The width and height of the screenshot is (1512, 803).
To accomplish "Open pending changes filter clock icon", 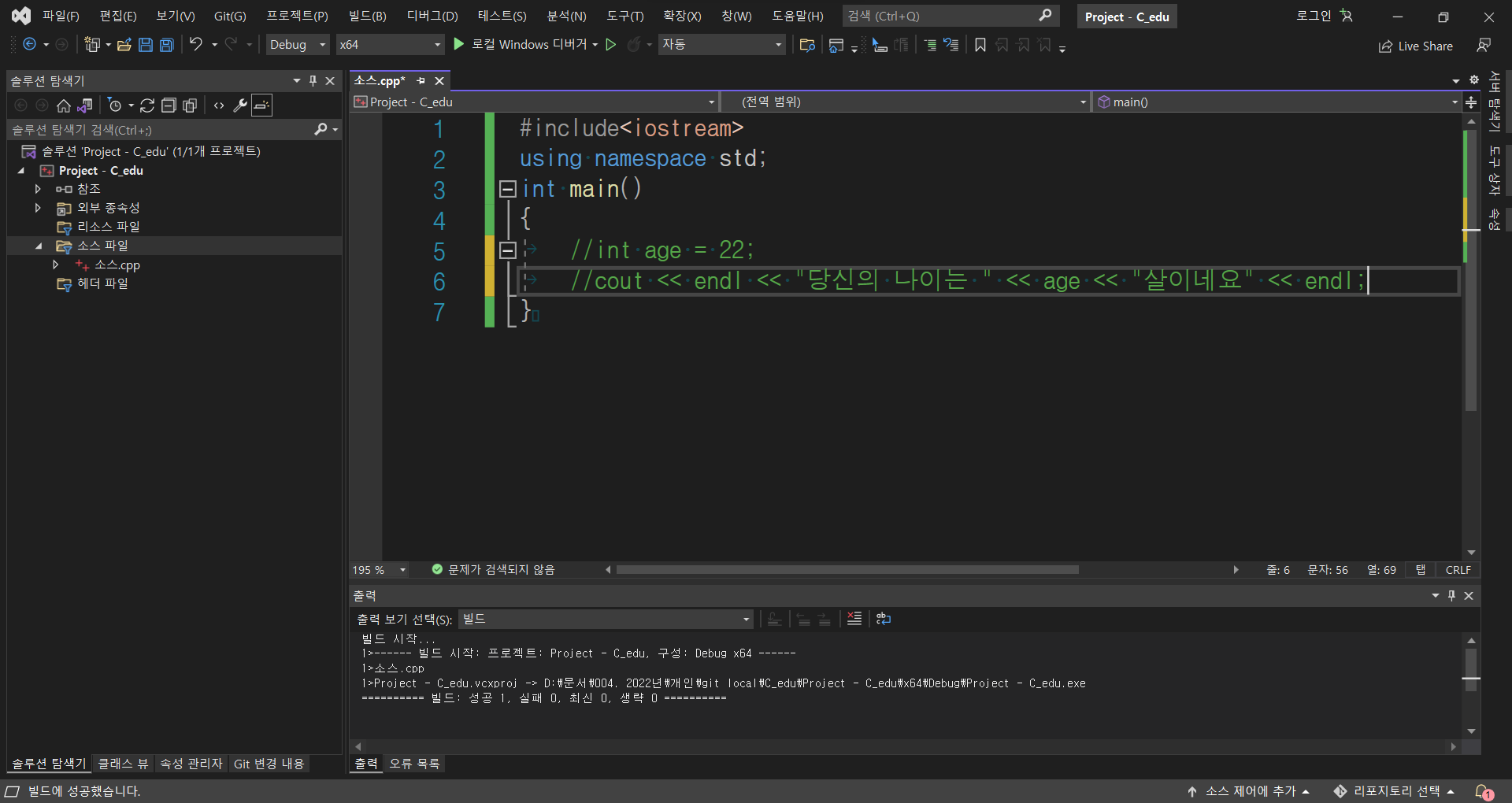I will tap(115, 105).
